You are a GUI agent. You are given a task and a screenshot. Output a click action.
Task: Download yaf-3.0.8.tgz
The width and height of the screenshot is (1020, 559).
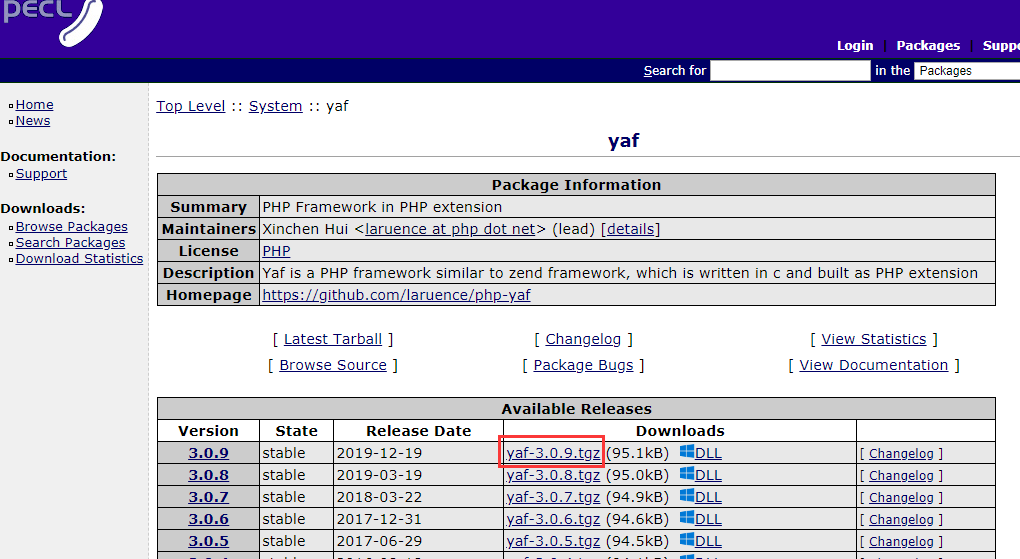[x=553, y=475]
